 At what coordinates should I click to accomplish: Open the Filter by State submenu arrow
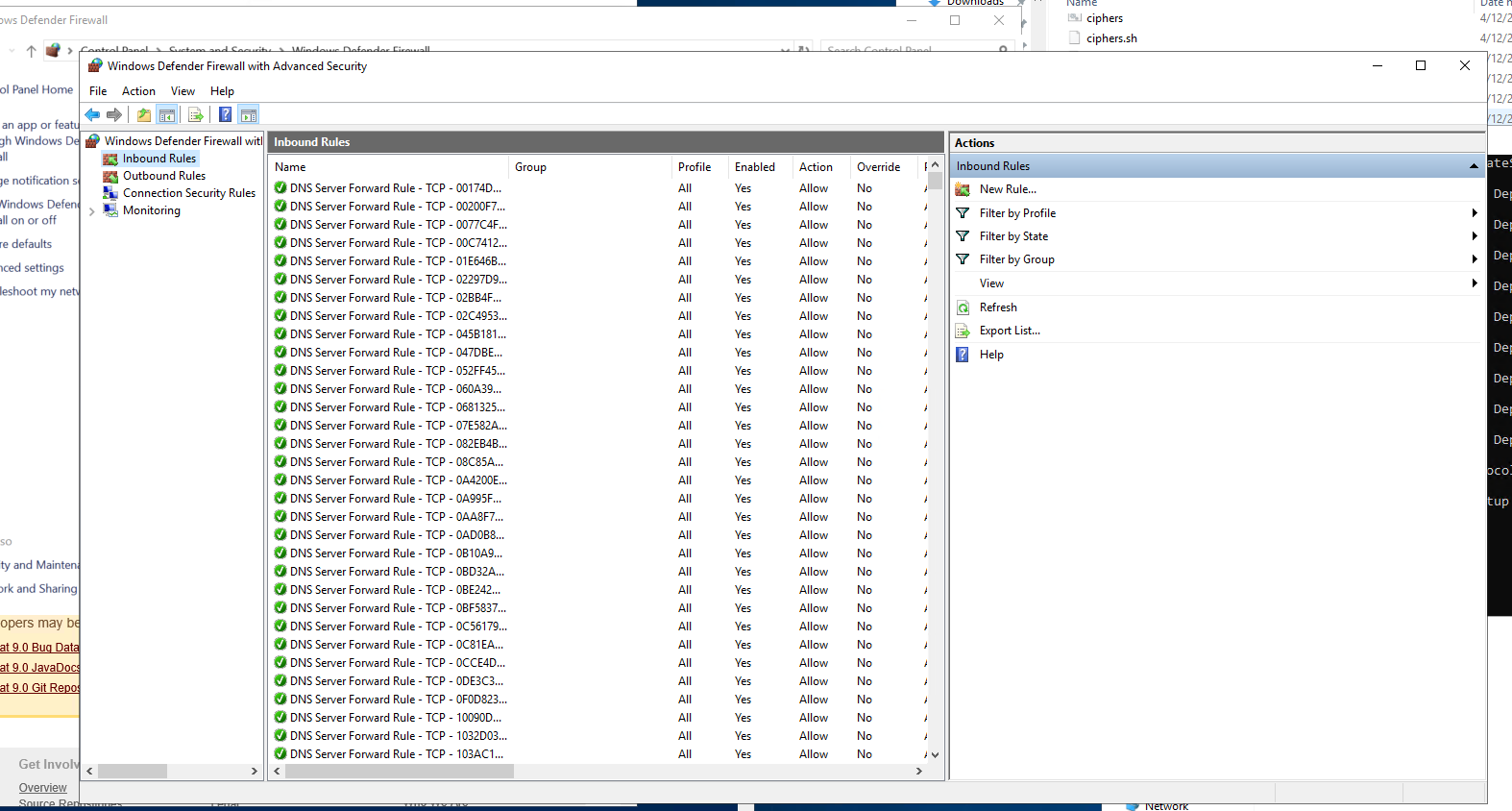pos(1475,236)
